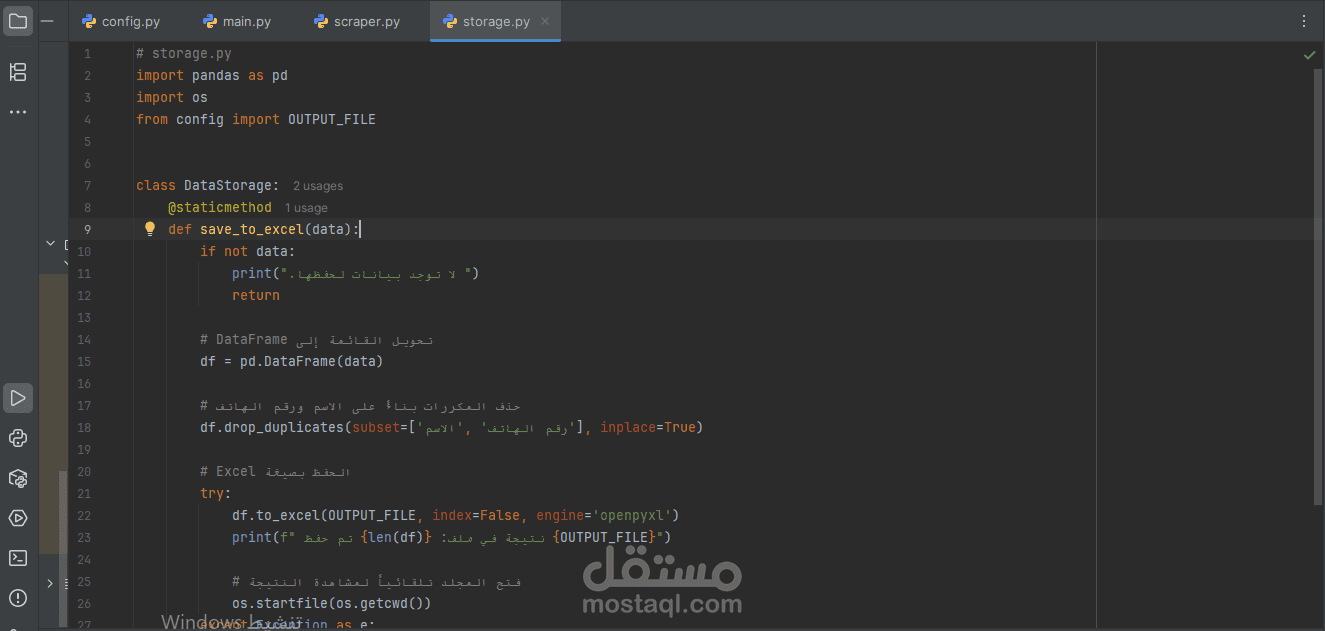This screenshot has height=631, width=1325.
Task: Click the '# DataFrame' comment on line 14
Action: (244, 339)
